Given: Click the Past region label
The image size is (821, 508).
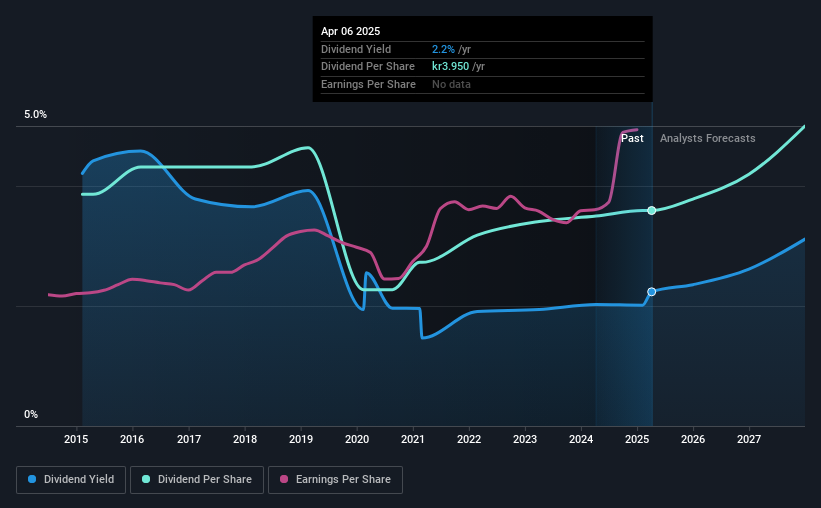Looking at the screenshot, I should (632, 138).
